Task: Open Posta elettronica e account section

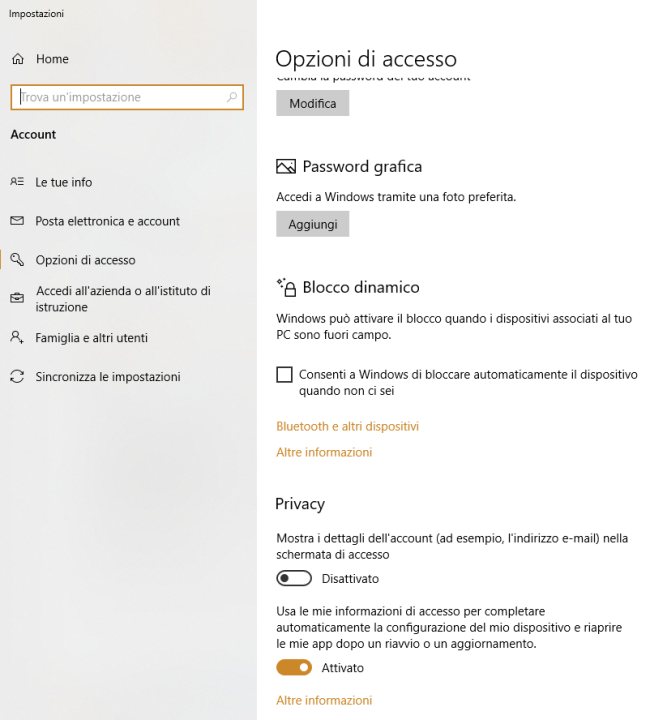Action: (x=107, y=221)
